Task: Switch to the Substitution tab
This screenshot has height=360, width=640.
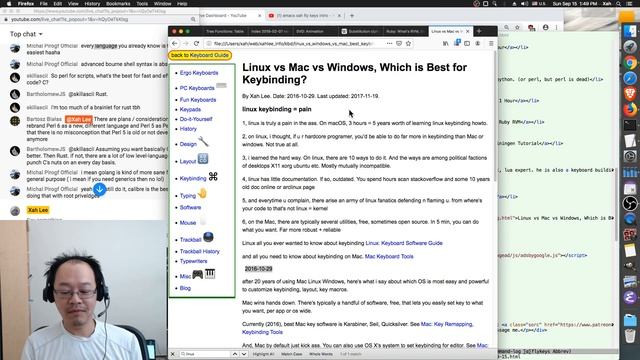Action: (360, 31)
